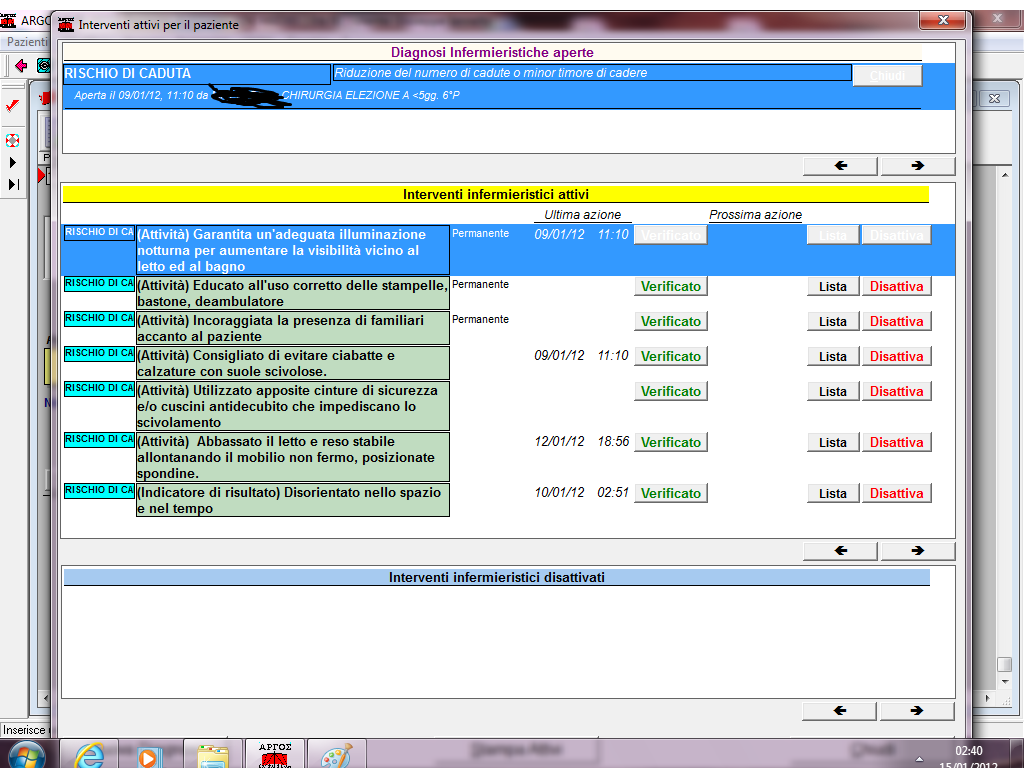Click Verificato for illuminazione notturna activity
The image size is (1024, 768).
tap(671, 235)
